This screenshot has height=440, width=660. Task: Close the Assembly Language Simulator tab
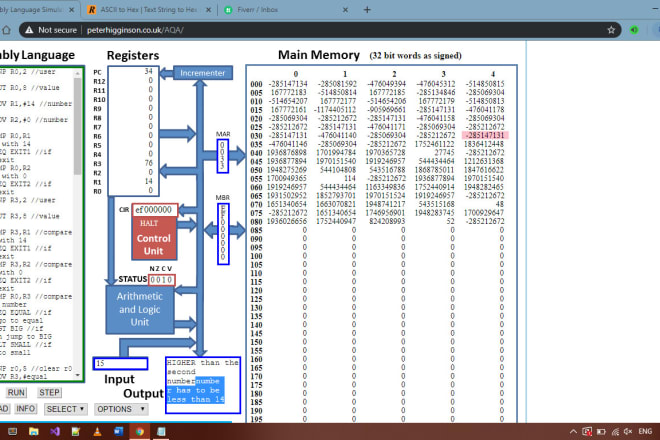(71, 10)
